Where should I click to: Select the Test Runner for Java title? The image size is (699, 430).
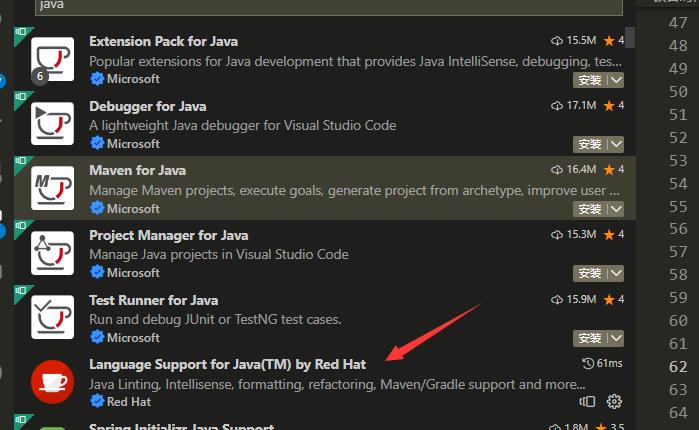click(x=153, y=300)
